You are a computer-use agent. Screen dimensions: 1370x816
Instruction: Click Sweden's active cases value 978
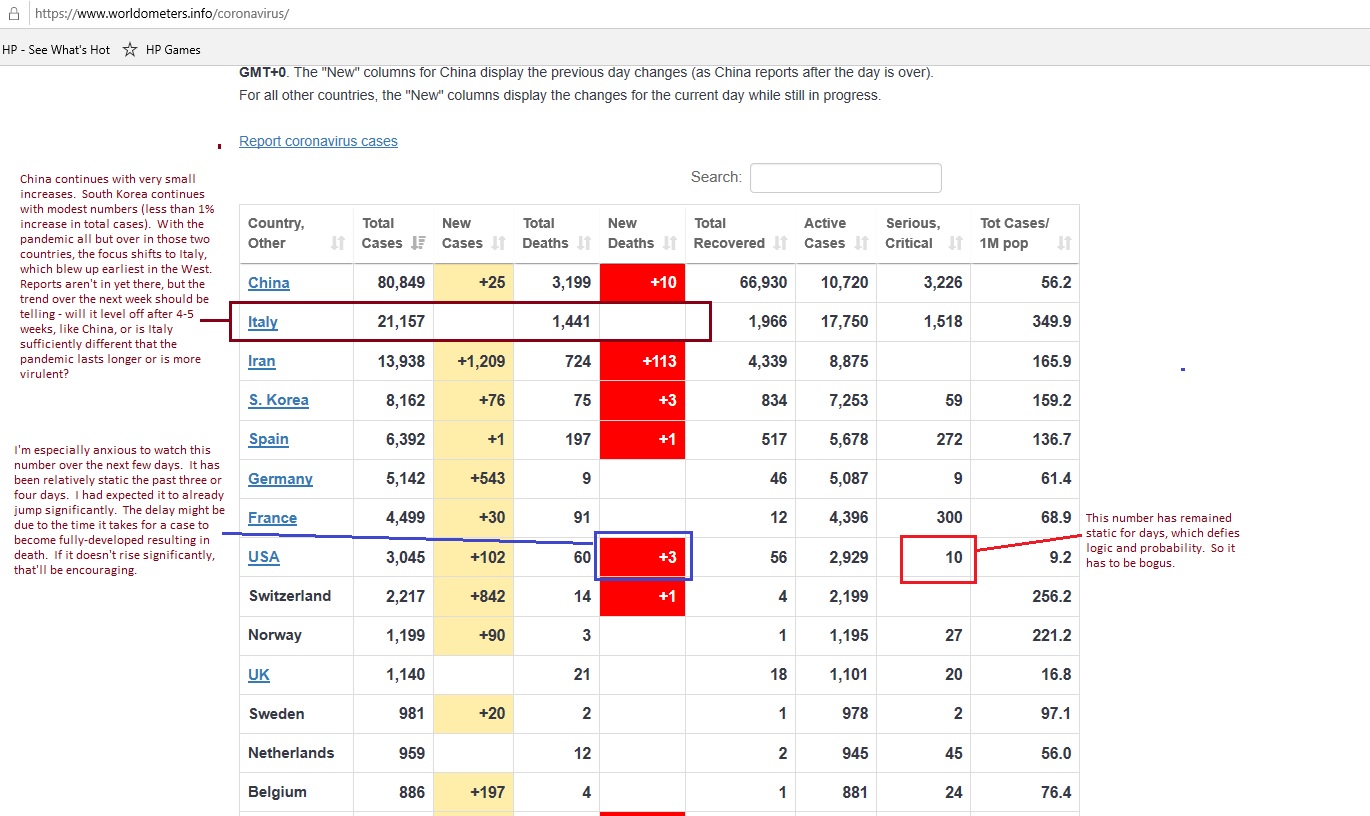tap(855, 714)
